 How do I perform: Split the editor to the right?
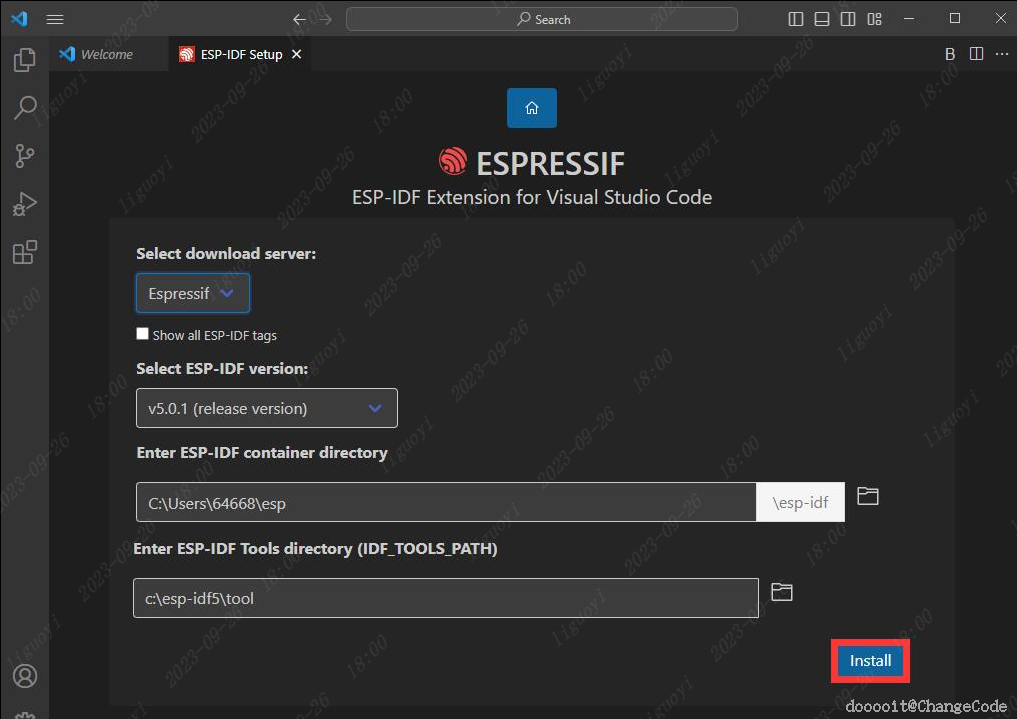(976, 54)
